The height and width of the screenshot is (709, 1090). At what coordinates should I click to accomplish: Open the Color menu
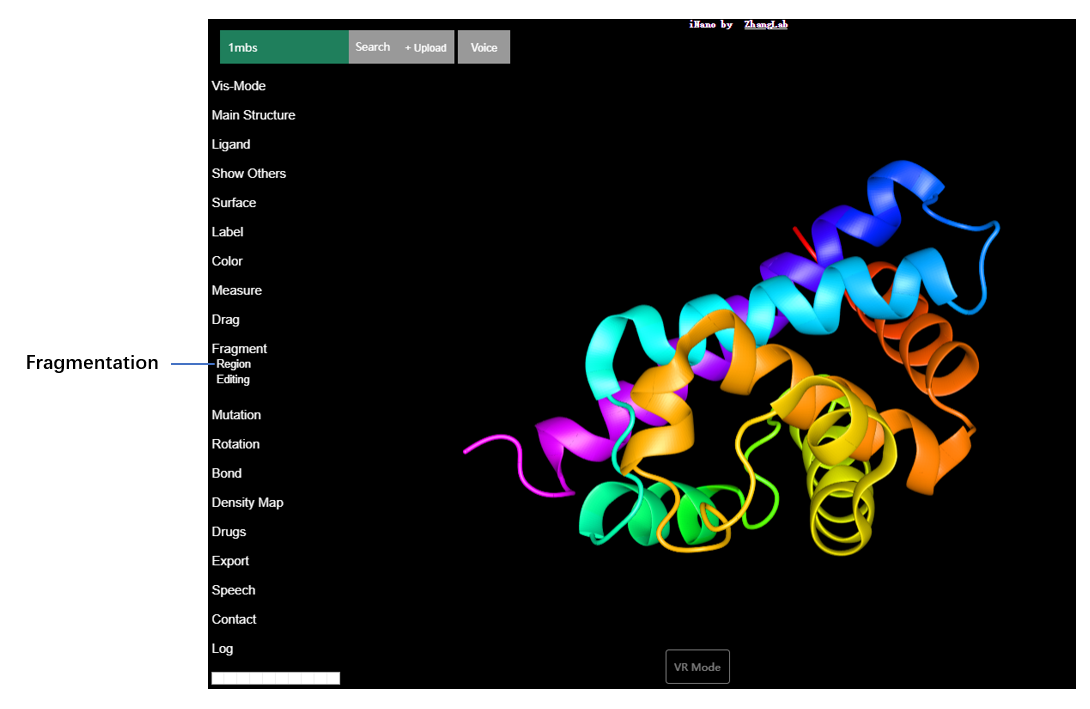(x=227, y=261)
